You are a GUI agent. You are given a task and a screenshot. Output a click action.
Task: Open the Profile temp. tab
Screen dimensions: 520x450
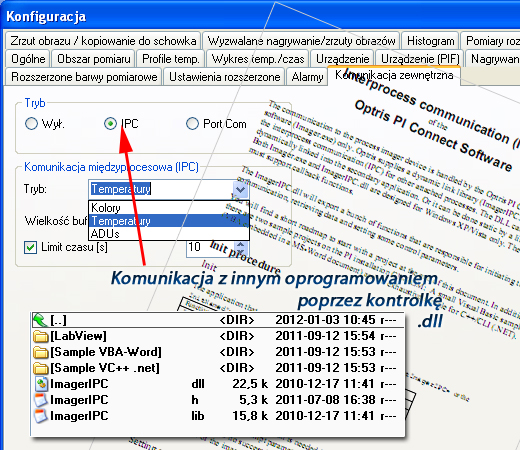coord(171,59)
